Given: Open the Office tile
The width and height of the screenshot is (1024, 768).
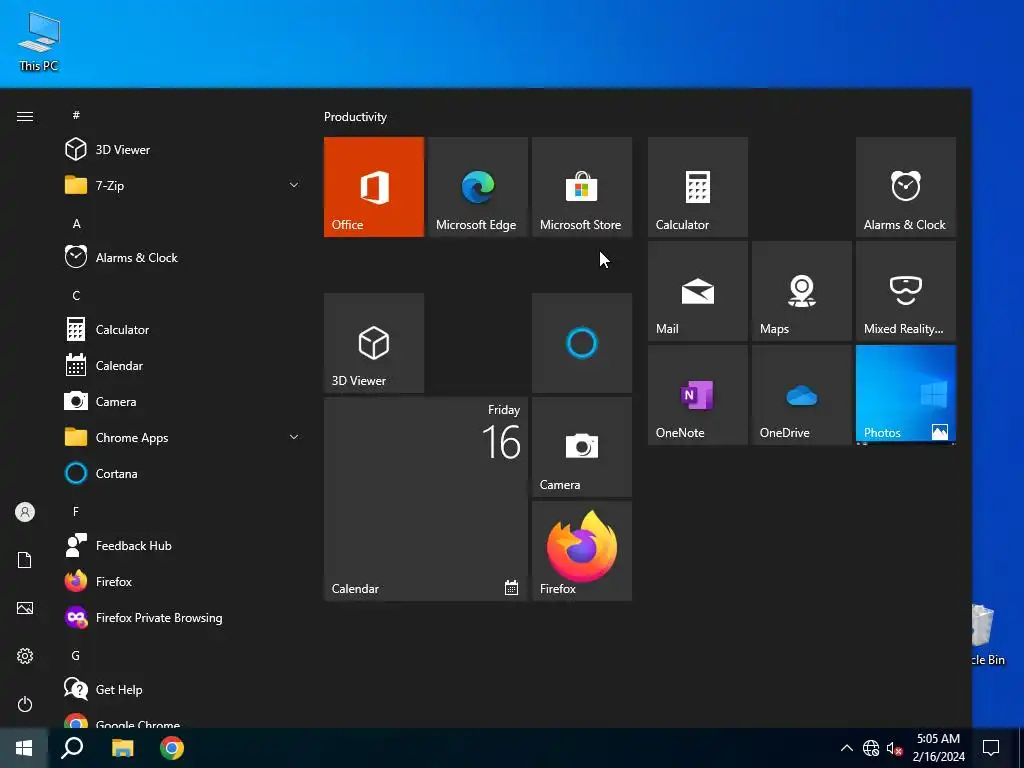Looking at the screenshot, I should tap(374, 187).
